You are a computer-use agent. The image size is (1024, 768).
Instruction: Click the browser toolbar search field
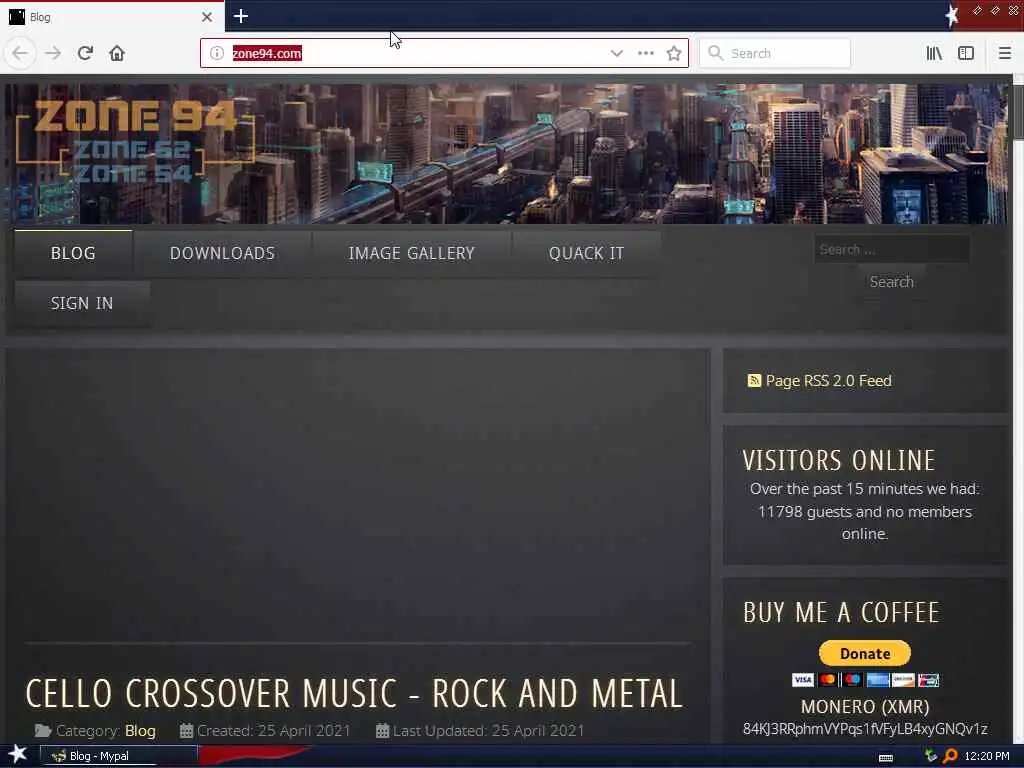click(775, 54)
